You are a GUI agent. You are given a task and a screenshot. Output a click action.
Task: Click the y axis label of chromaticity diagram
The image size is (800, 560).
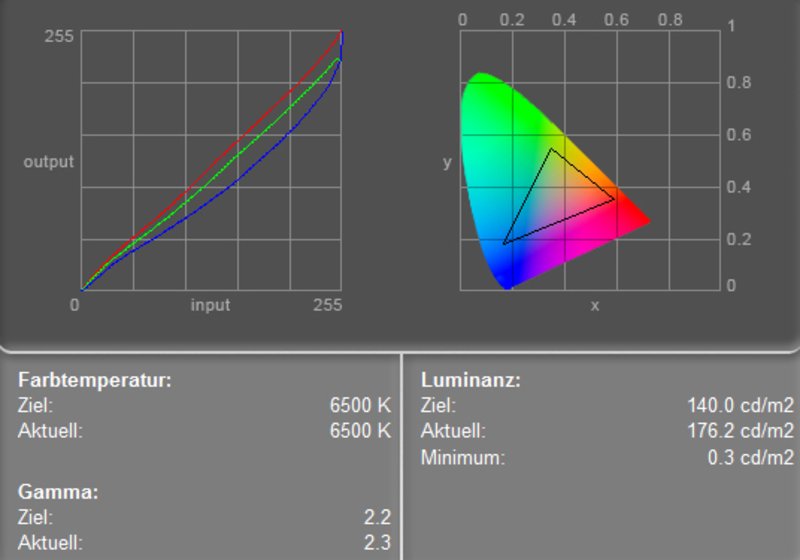[447, 163]
